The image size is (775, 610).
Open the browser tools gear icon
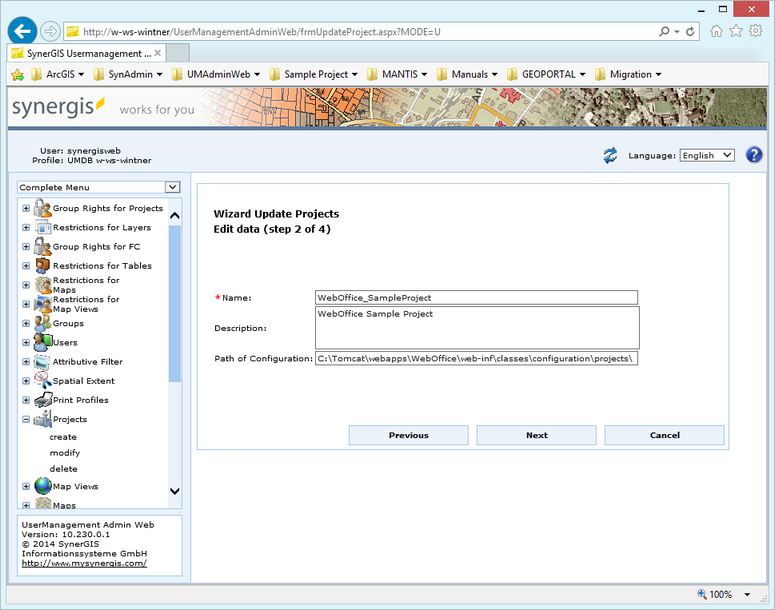(x=755, y=31)
